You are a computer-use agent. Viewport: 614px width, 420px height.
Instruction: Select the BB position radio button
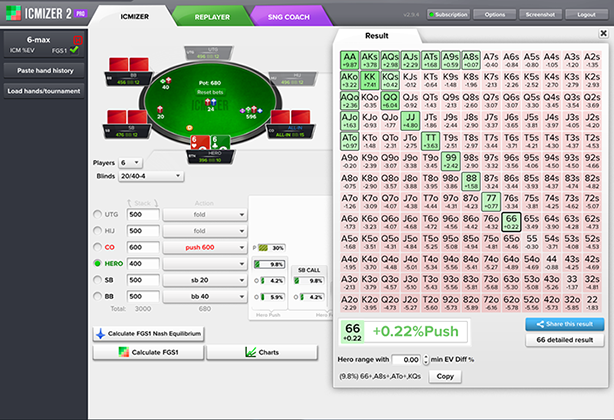click(x=97, y=296)
